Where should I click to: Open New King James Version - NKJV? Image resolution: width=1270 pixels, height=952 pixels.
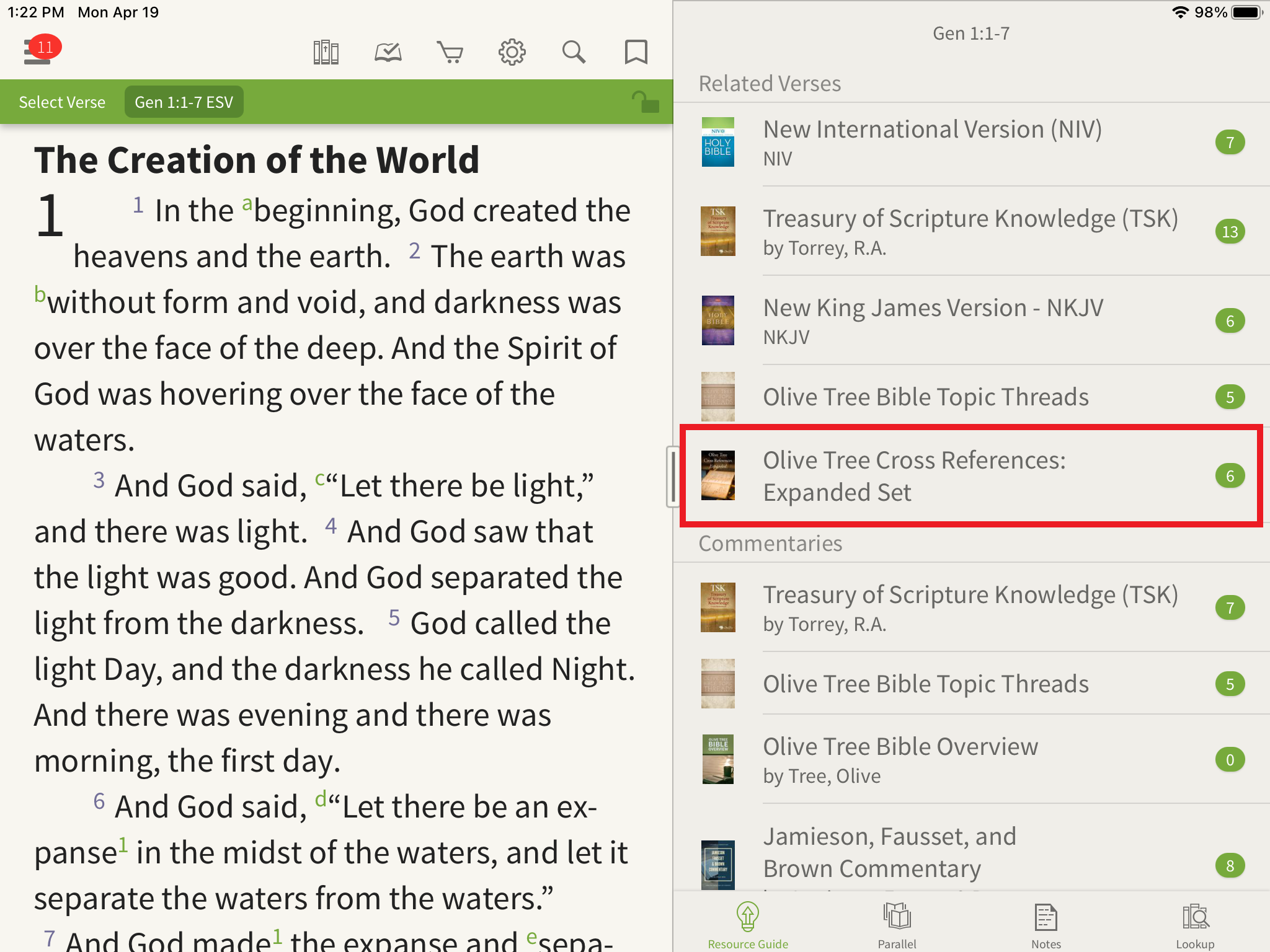click(x=972, y=321)
